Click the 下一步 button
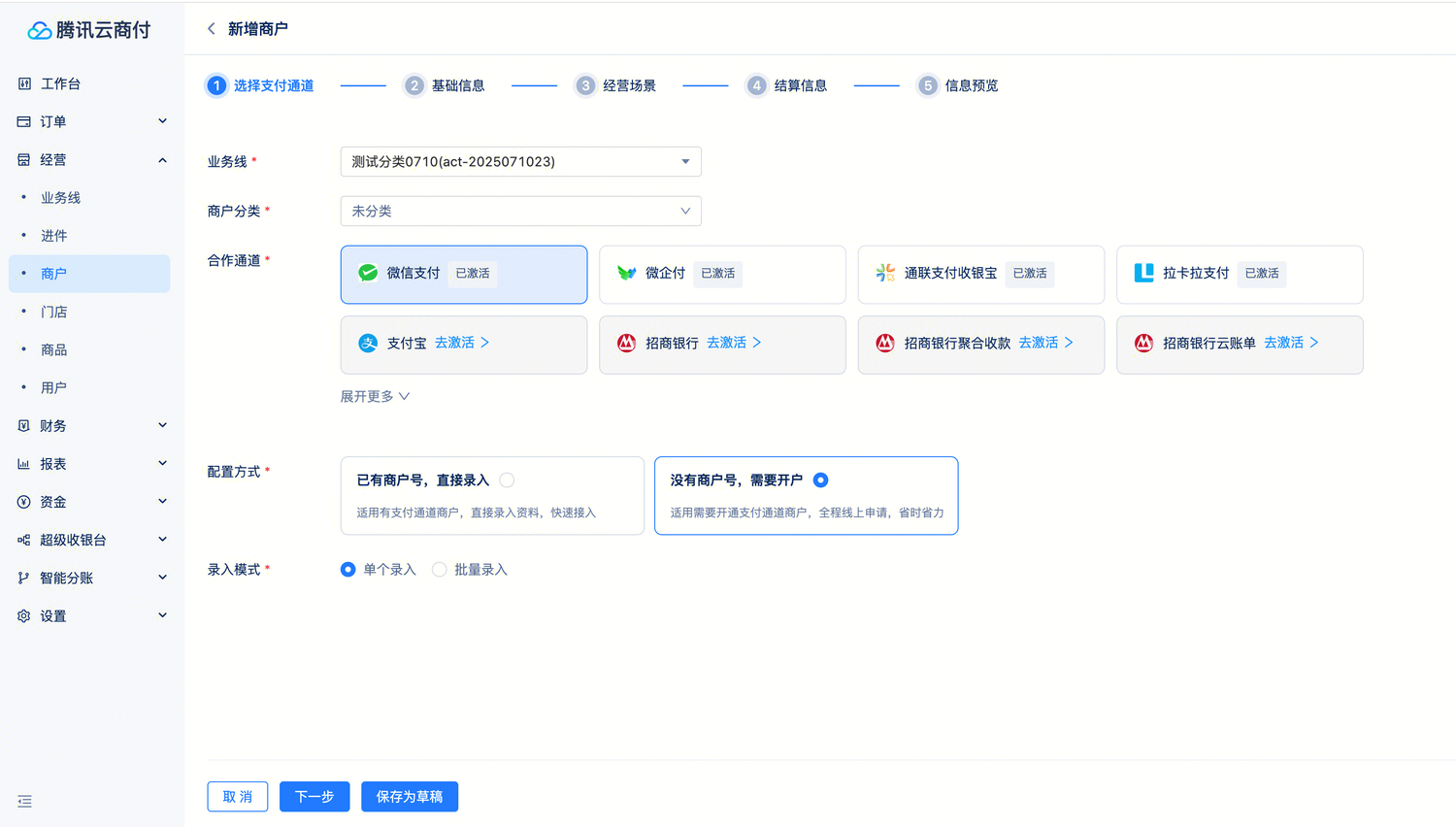Viewport: 1456px width, 827px height. [x=314, y=796]
